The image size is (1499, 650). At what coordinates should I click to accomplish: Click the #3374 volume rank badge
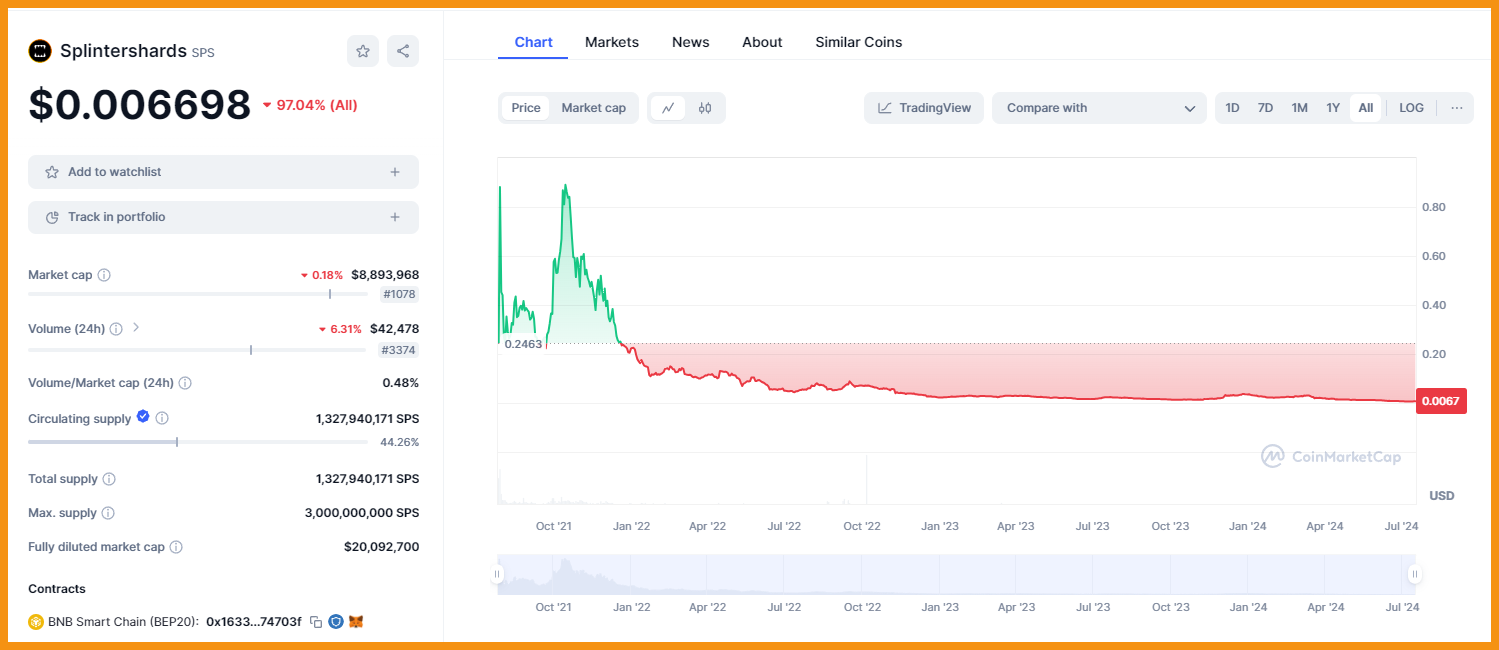[400, 350]
